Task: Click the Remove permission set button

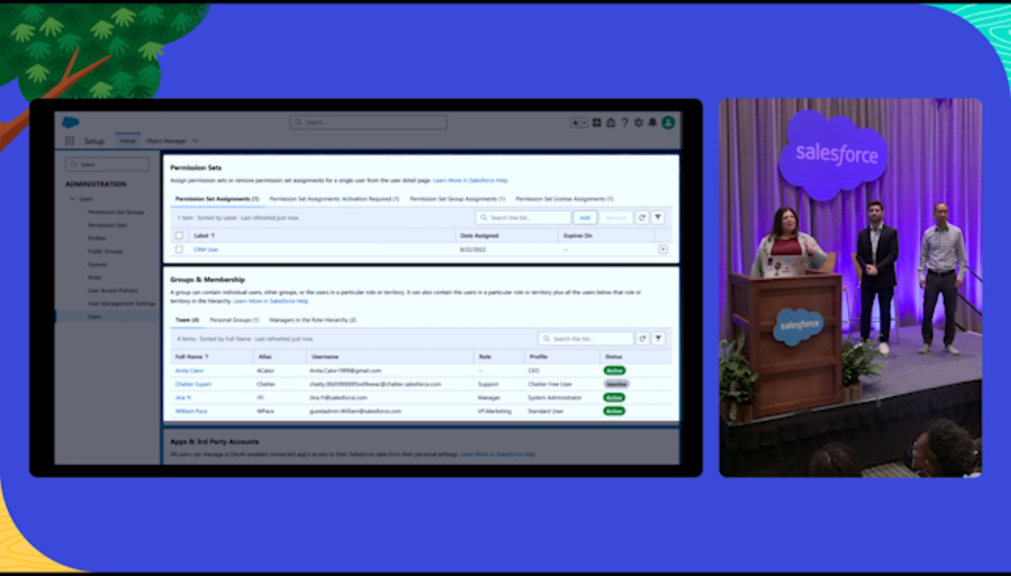Action: (616, 218)
